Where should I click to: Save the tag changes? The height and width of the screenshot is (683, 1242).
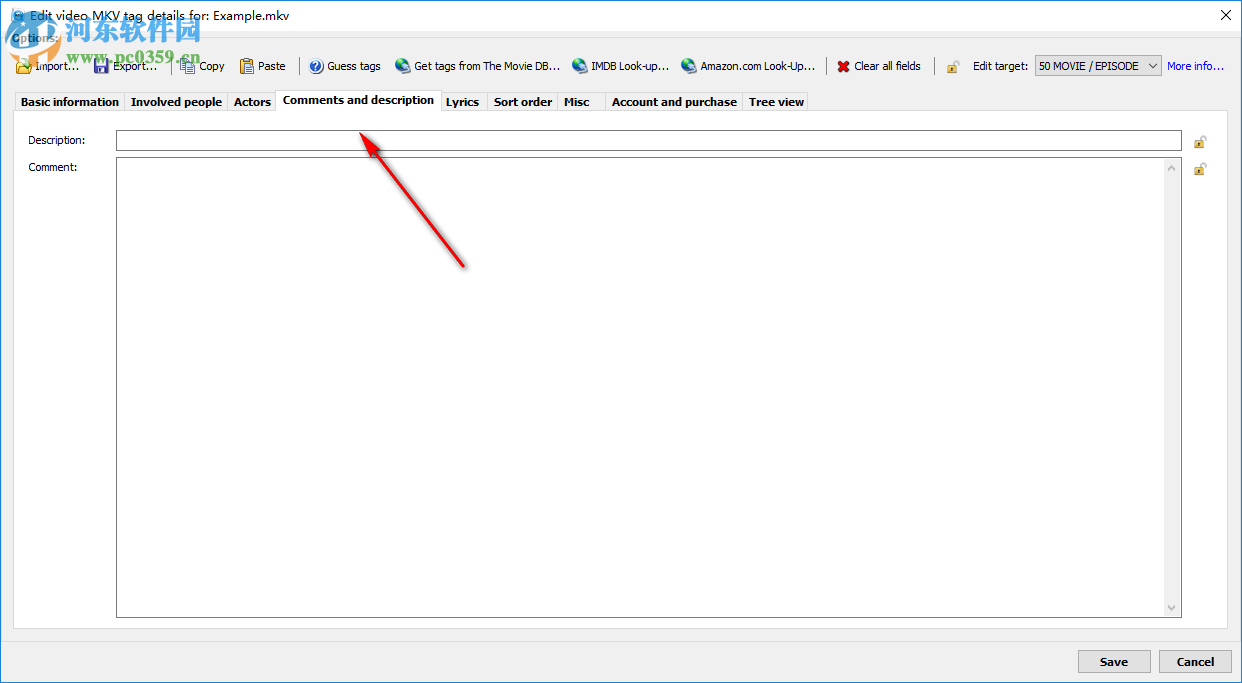(1113, 661)
